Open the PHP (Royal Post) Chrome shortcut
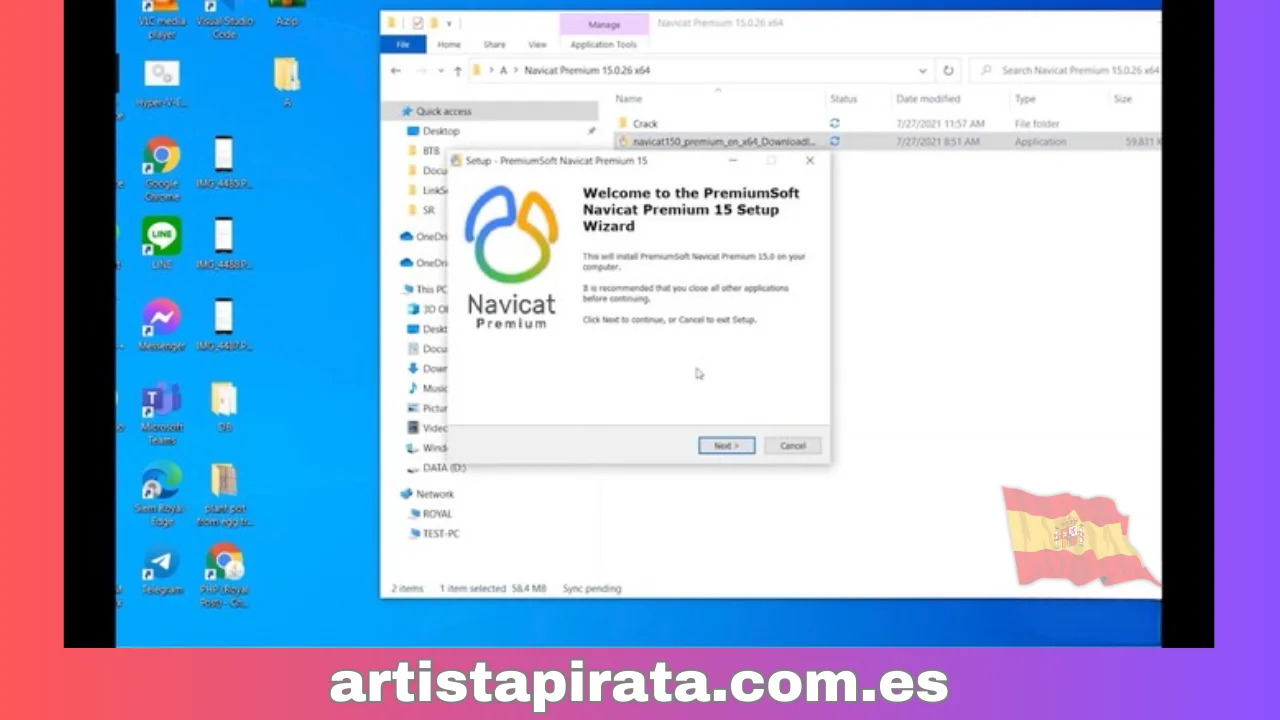1280x720 pixels. (x=224, y=576)
